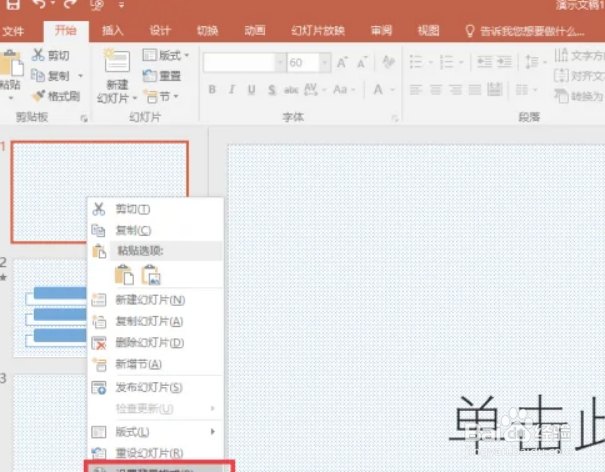Open the 视图 tab
This screenshot has width=605, height=472.
pos(429,30)
